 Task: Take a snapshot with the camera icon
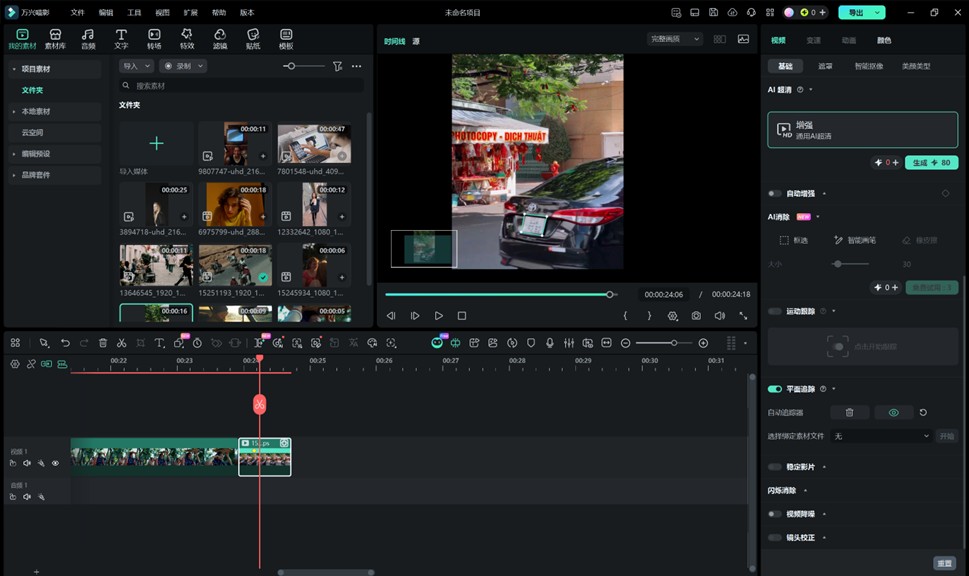click(x=696, y=316)
